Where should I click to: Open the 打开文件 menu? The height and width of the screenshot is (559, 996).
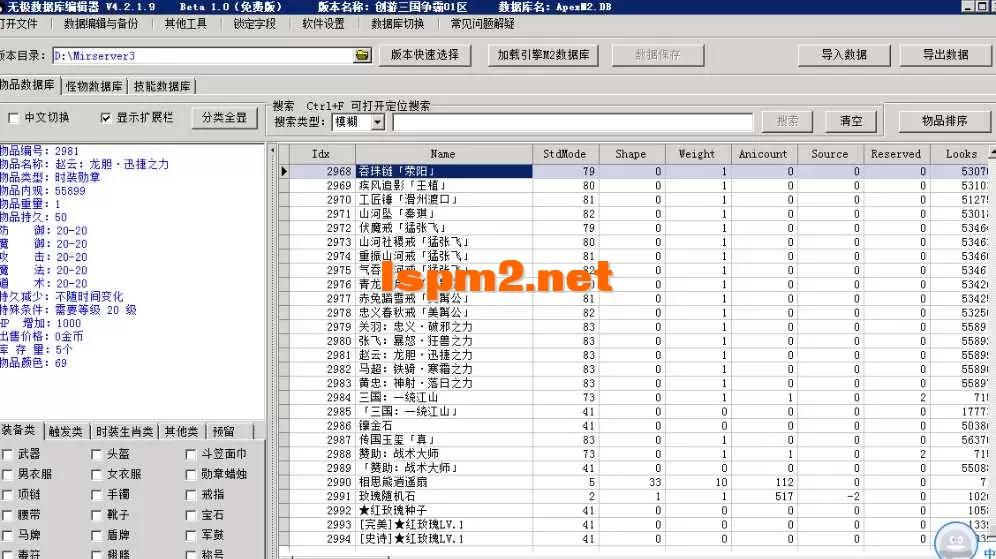[x=18, y=24]
